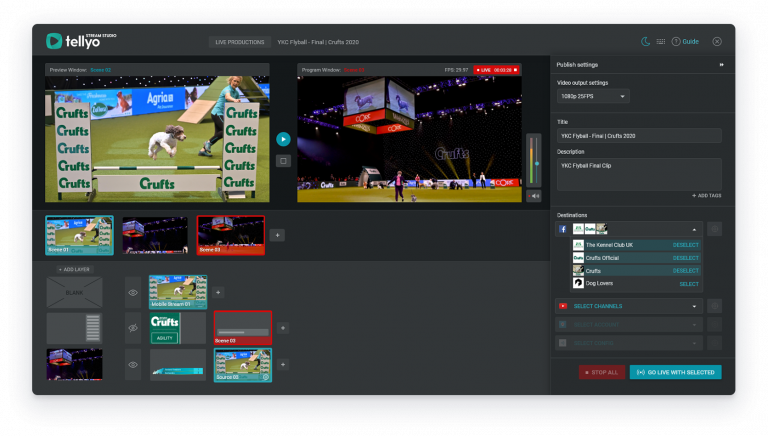
Task: Toggle visibility of lower-third graphic layer
Action: pyautogui.click(x=133, y=364)
